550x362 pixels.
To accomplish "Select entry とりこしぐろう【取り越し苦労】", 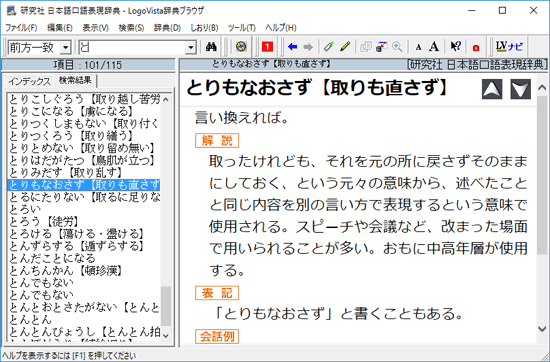I will click(x=84, y=99).
